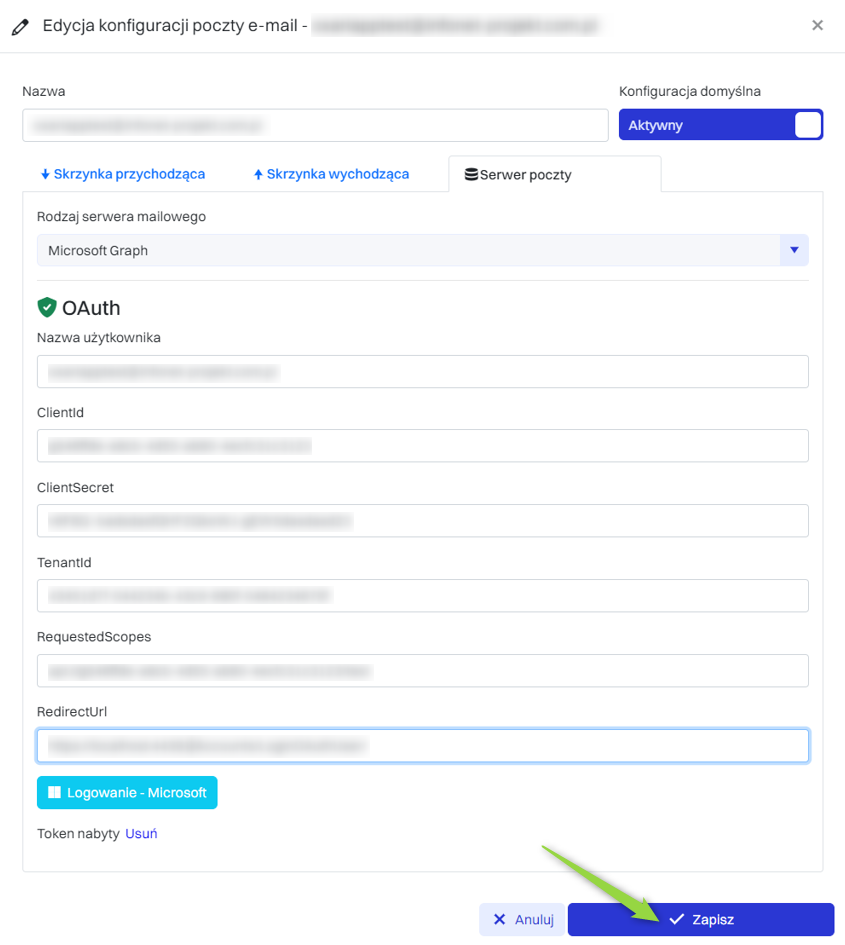This screenshot has height=945, width=845.
Task: Select the TenantId input box
Action: [422, 596]
